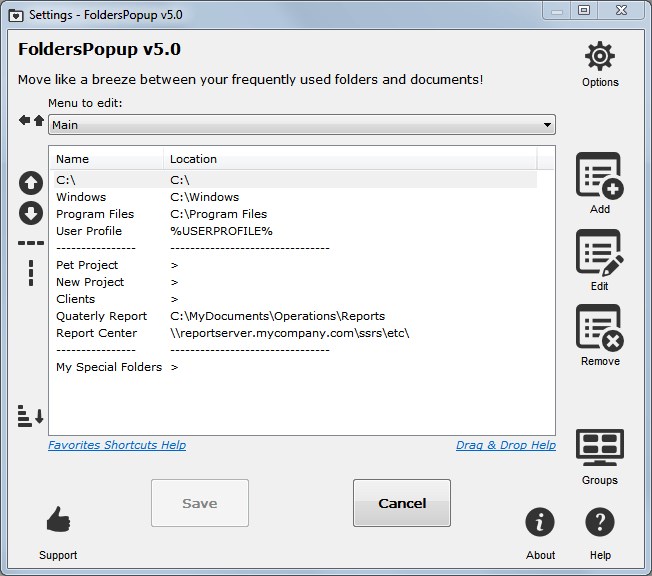Select the Clients submenu row
652x576 pixels.
(295, 299)
